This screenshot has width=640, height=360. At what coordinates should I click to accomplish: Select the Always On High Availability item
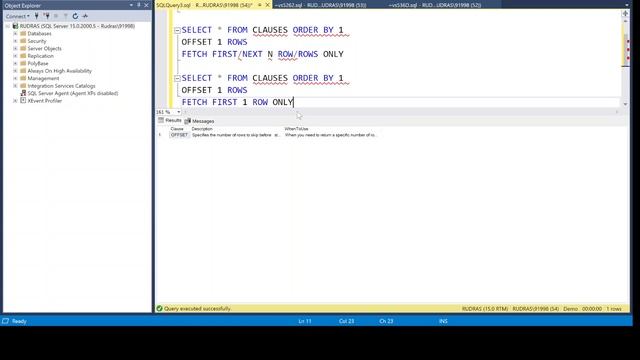pos(60,71)
